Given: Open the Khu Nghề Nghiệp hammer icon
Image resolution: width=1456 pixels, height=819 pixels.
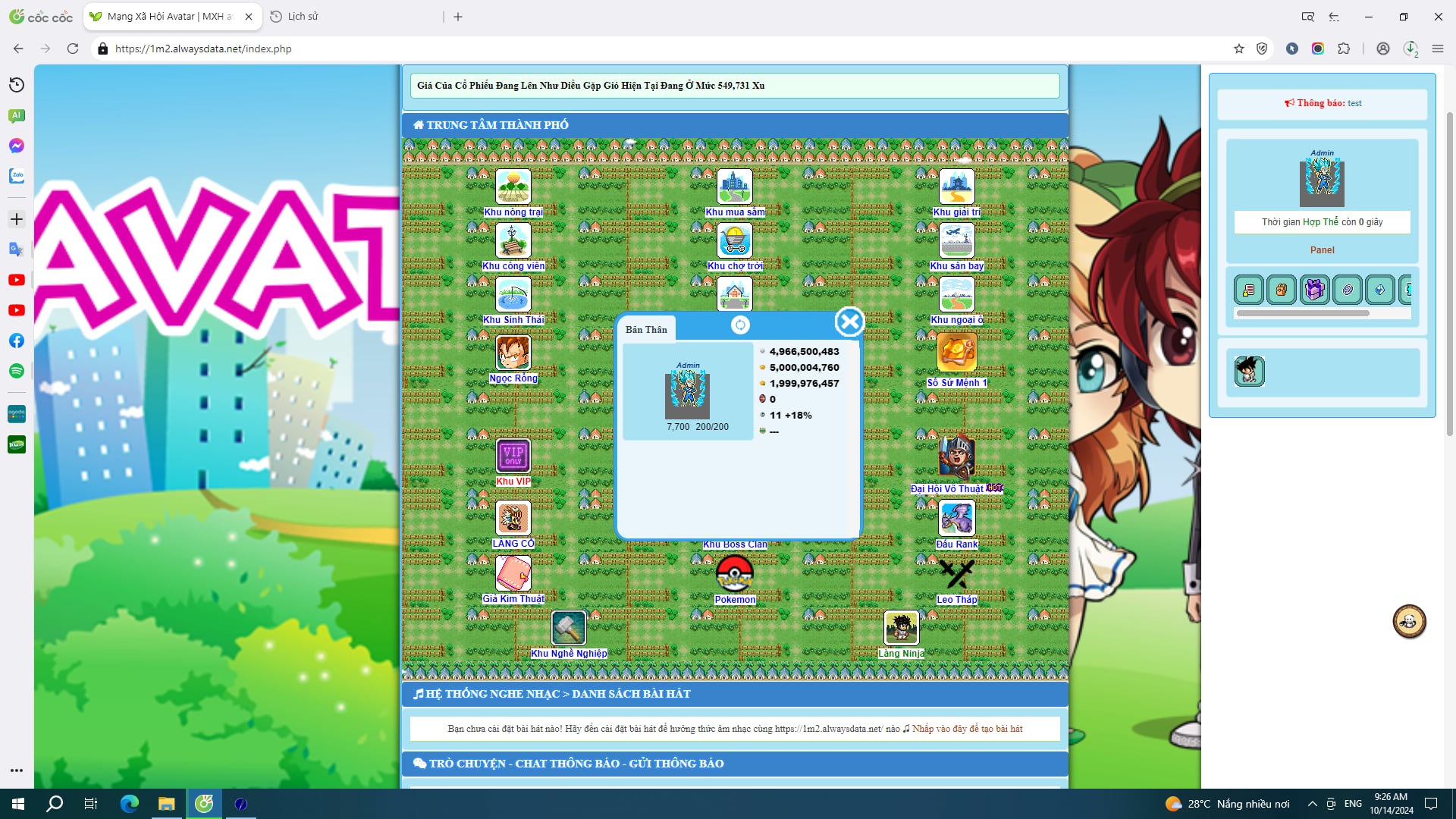Looking at the screenshot, I should pyautogui.click(x=568, y=628).
